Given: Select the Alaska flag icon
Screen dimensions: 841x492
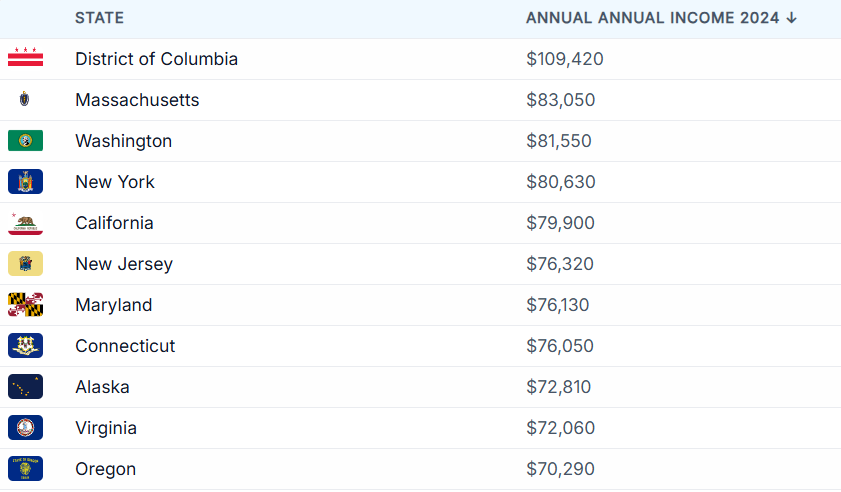Looking at the screenshot, I should (x=25, y=387).
